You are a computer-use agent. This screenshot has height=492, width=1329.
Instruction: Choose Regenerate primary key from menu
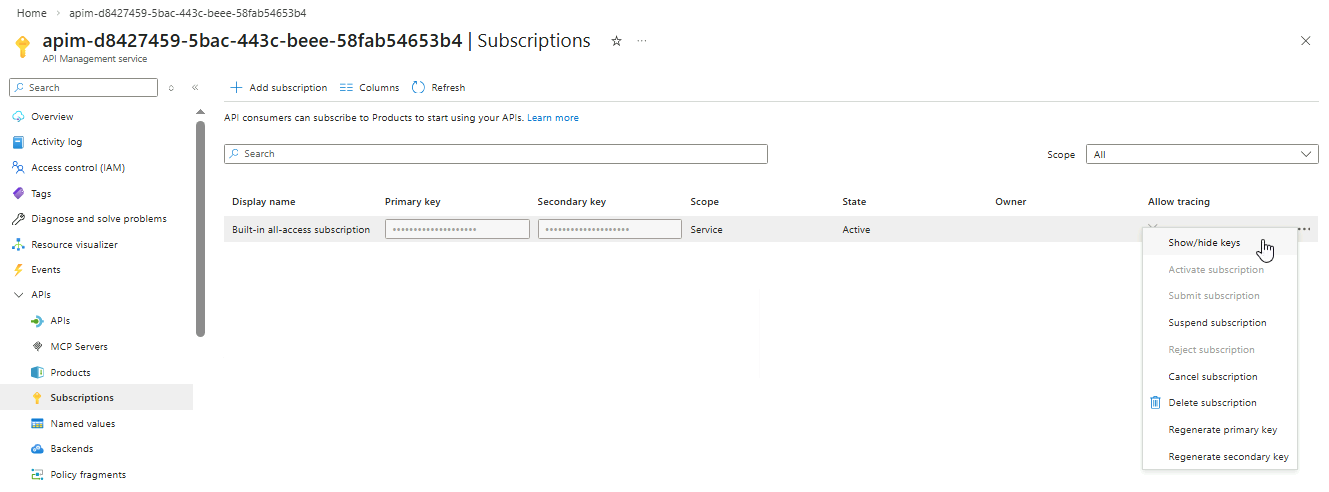1222,430
